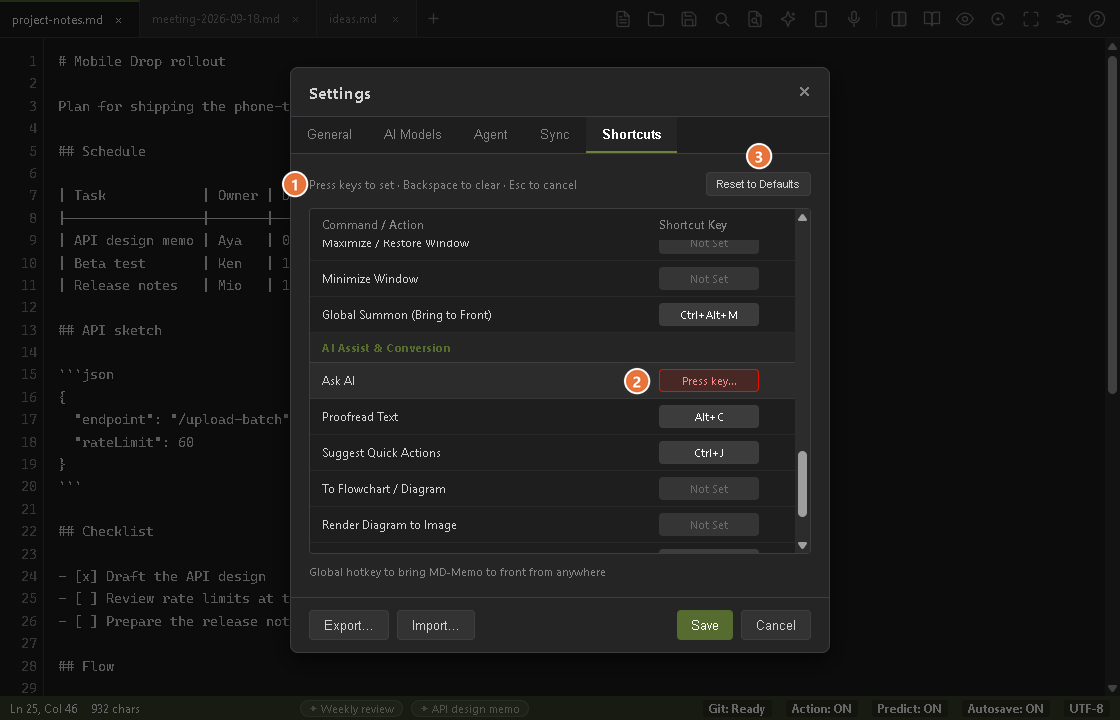The height and width of the screenshot is (720, 1120).
Task: Click the Weekly review chip
Action: click(x=351, y=709)
